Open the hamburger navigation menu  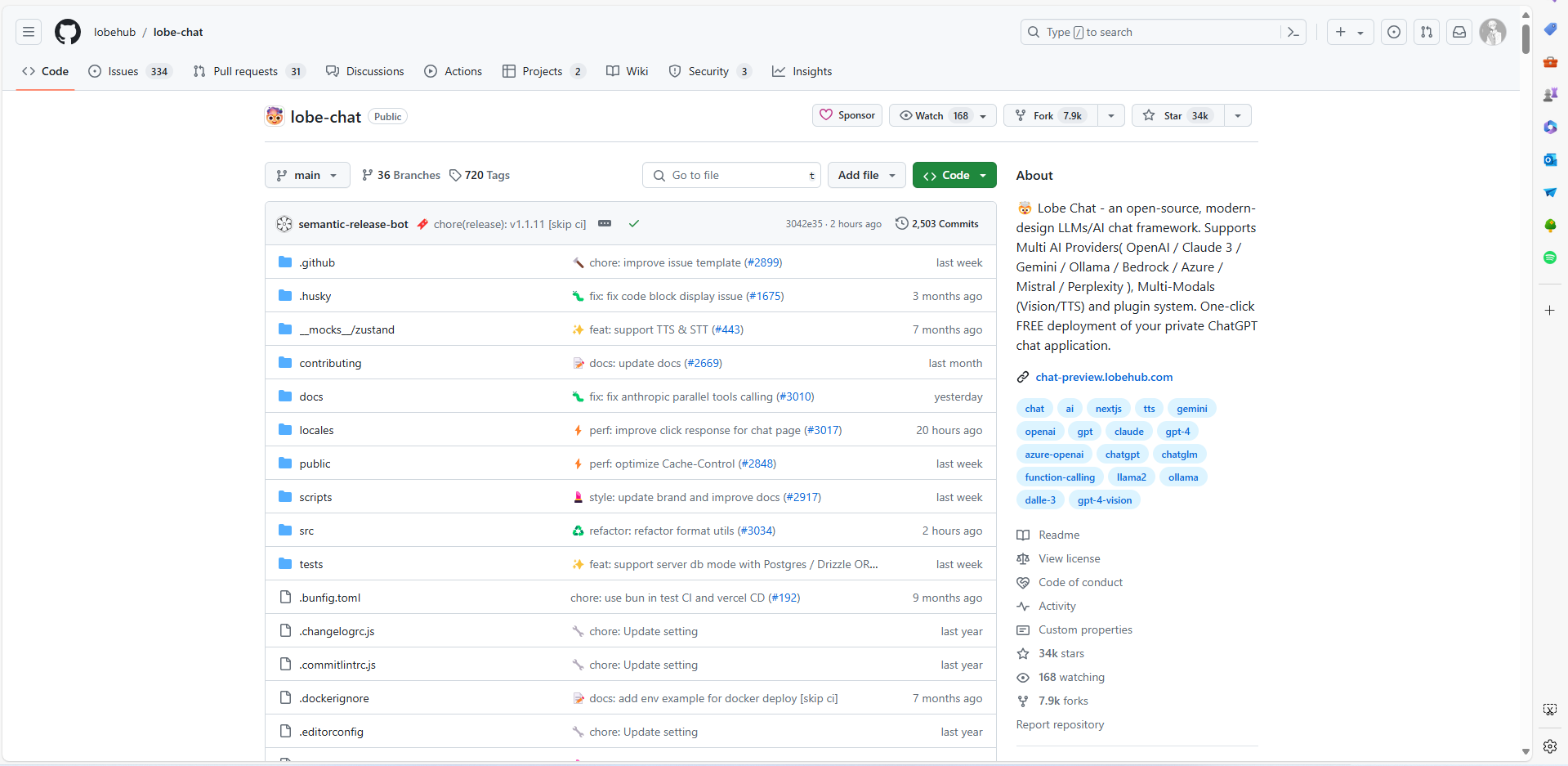(x=29, y=32)
